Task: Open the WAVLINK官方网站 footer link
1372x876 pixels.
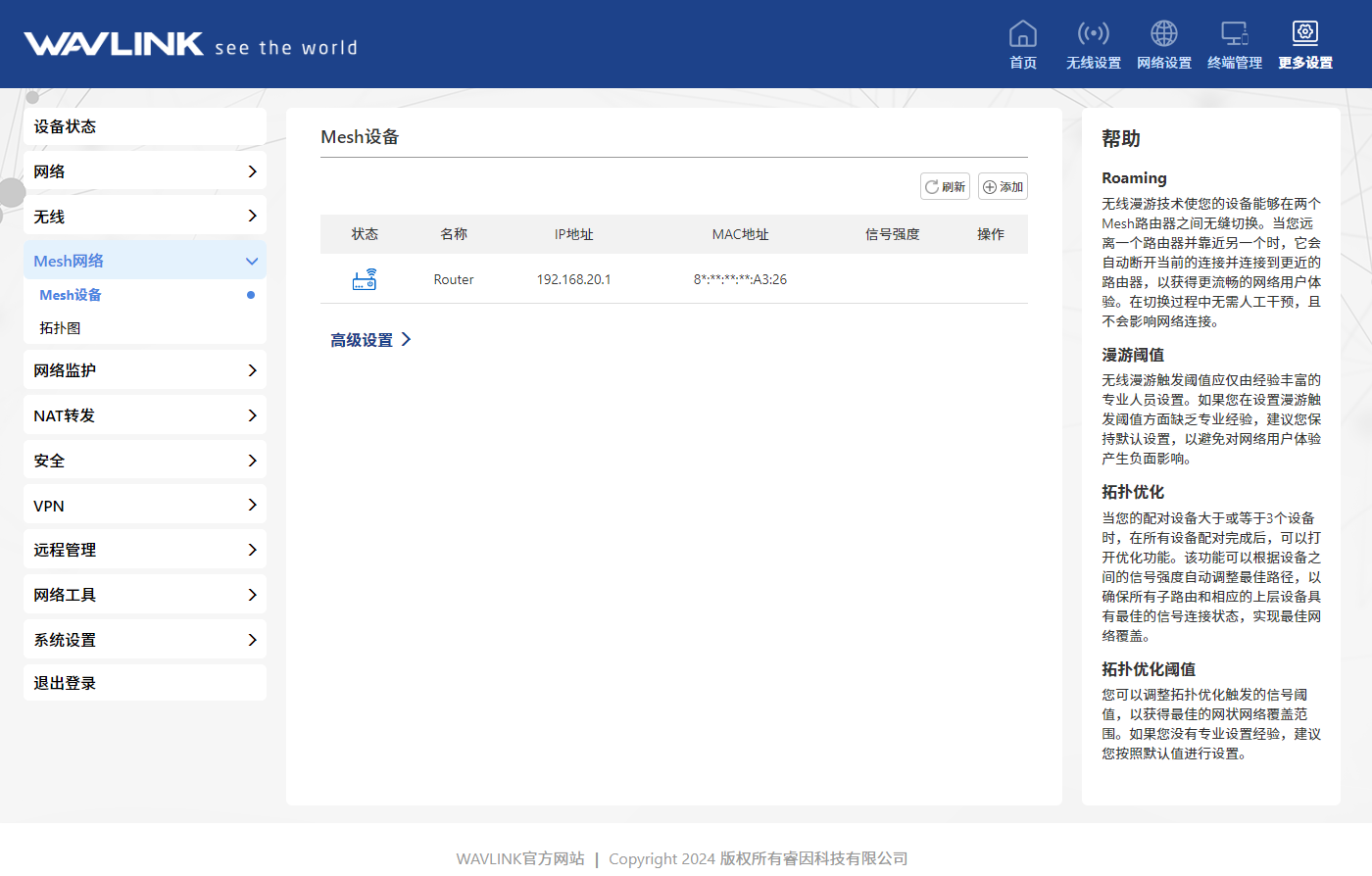Action: tap(520, 858)
